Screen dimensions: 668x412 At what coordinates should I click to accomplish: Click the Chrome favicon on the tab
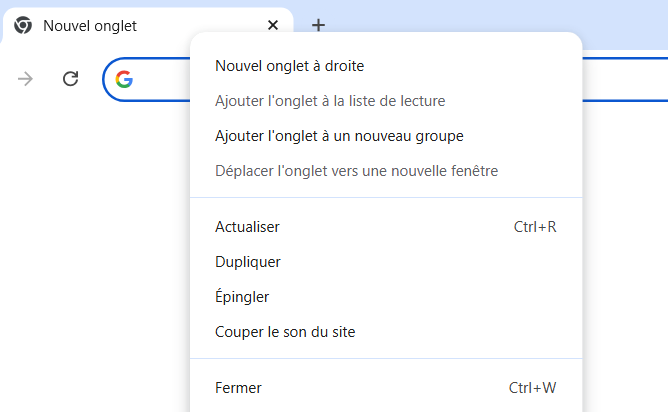(22, 26)
